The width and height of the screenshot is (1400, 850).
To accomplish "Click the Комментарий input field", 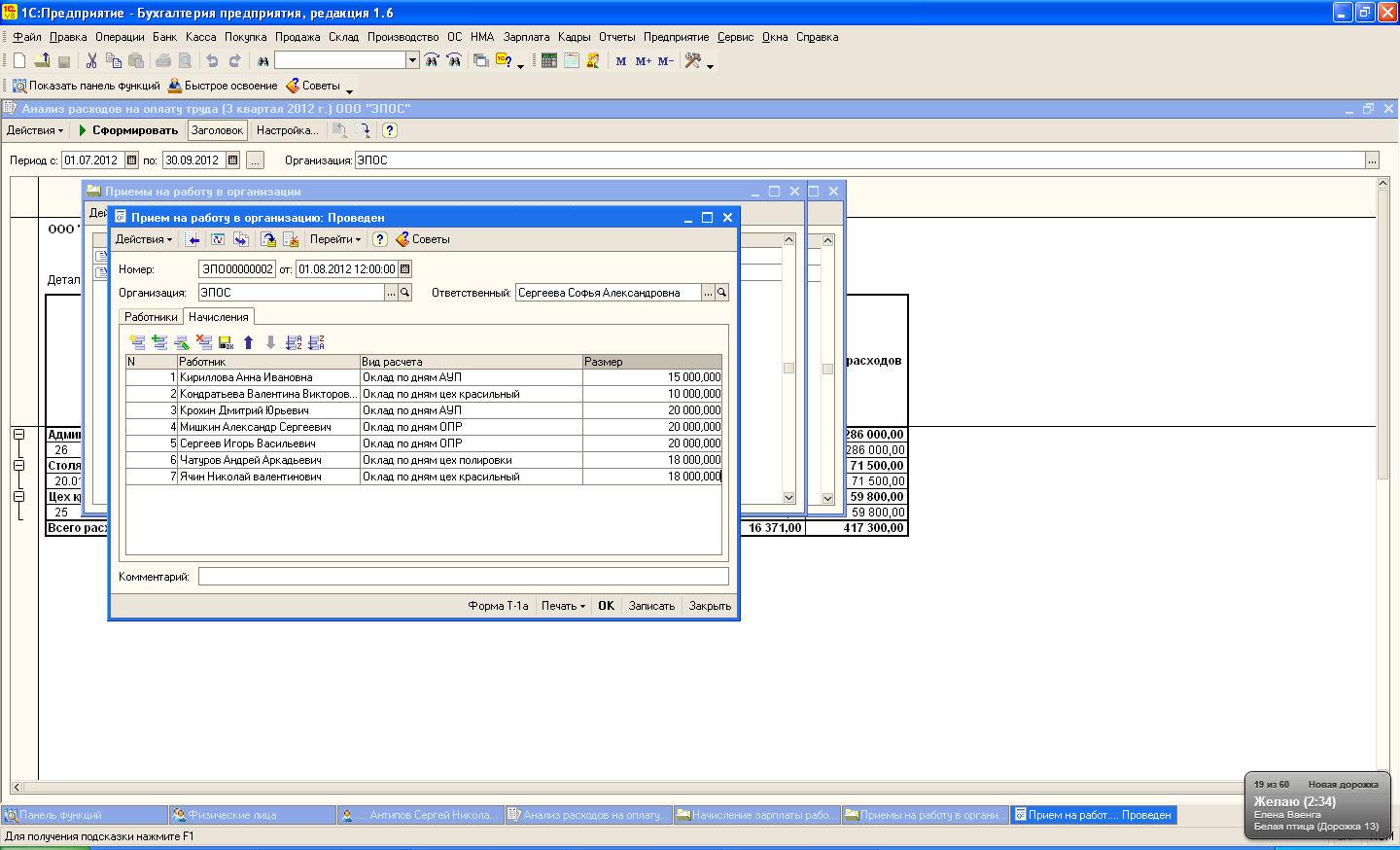I will pos(463,577).
